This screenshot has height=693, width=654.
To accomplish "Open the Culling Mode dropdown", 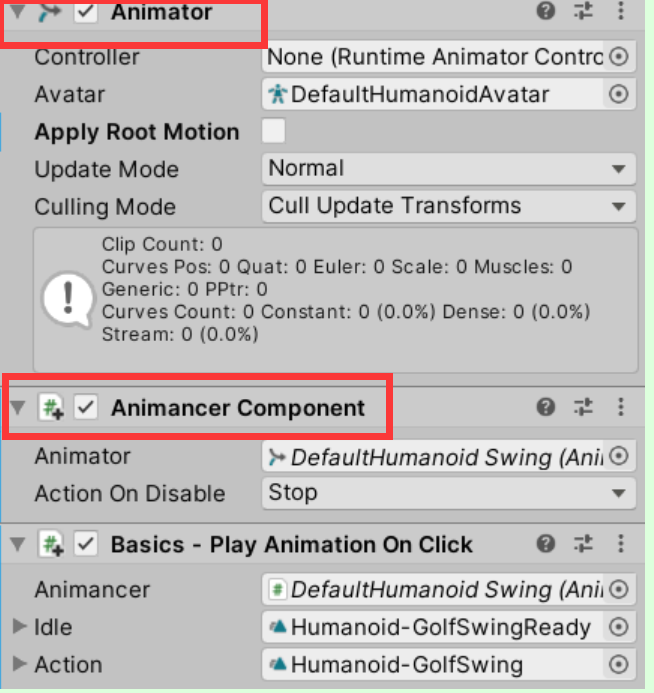I will 449,206.
